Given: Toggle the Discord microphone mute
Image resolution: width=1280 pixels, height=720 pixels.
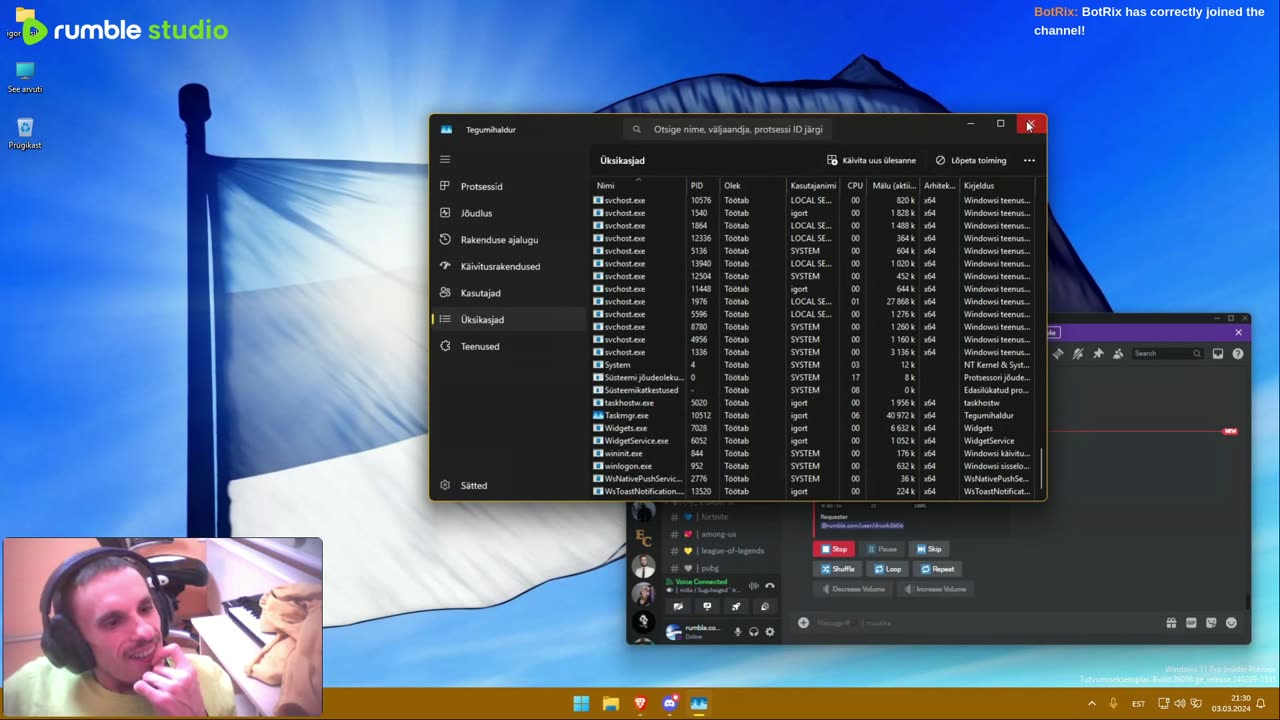Looking at the screenshot, I should pyautogui.click(x=738, y=632).
